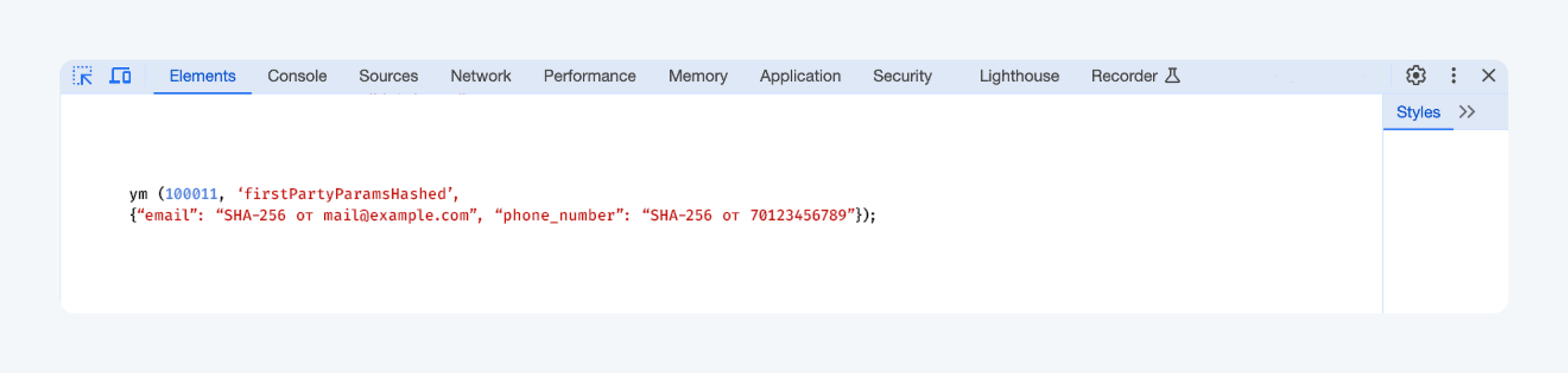Activate the inspect element picker icon

coord(82,76)
